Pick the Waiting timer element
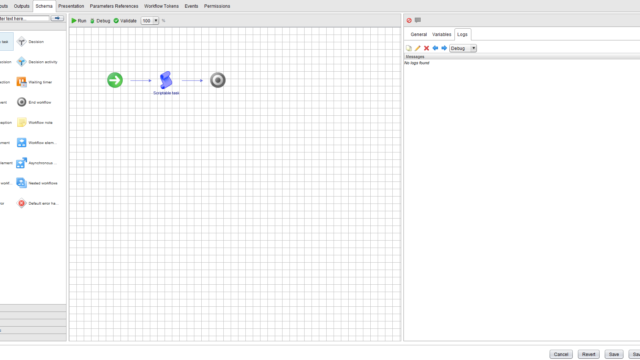Viewport: 640px width, 360px height. [34, 82]
